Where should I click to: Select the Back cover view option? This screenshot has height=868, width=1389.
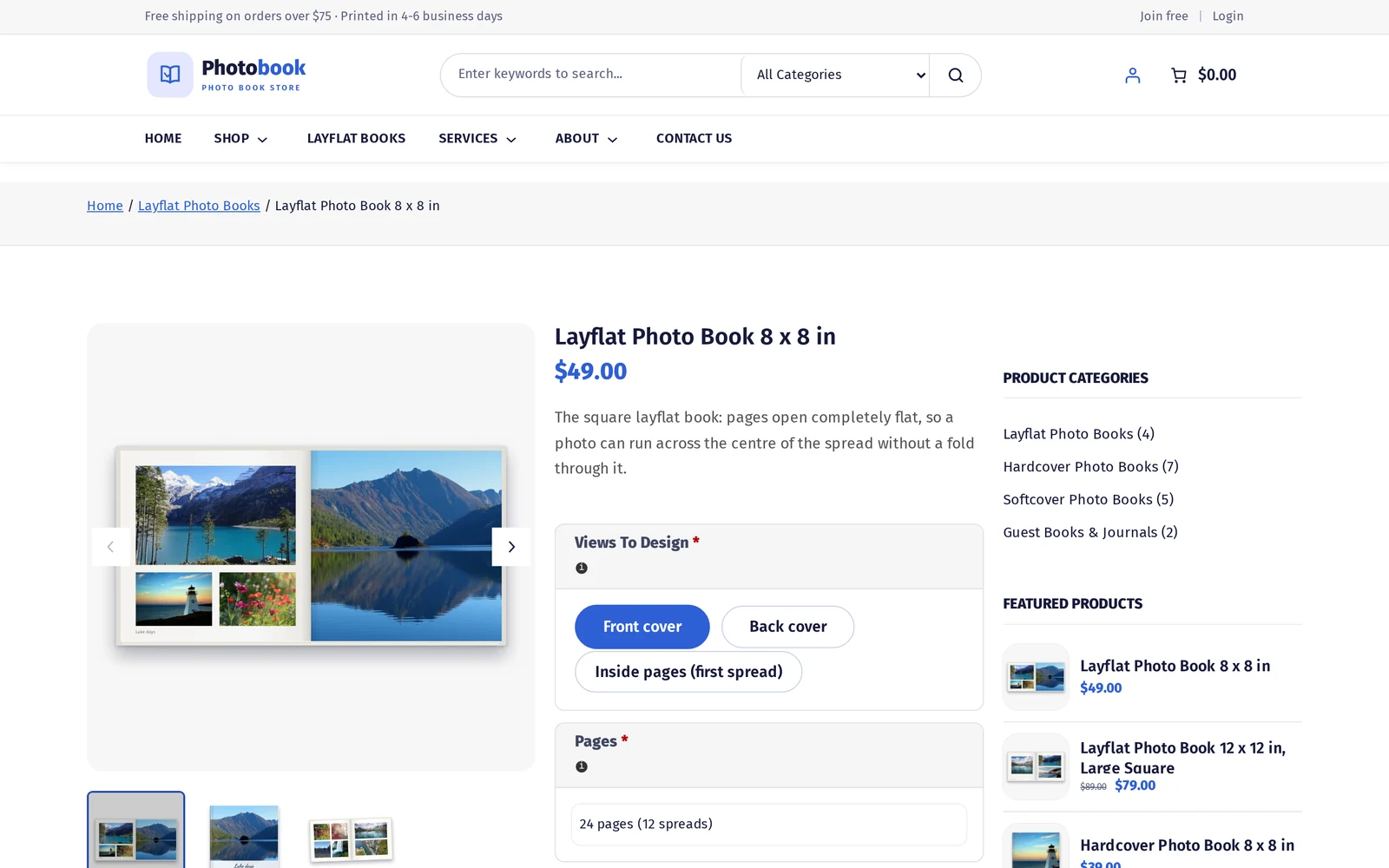pos(788,627)
